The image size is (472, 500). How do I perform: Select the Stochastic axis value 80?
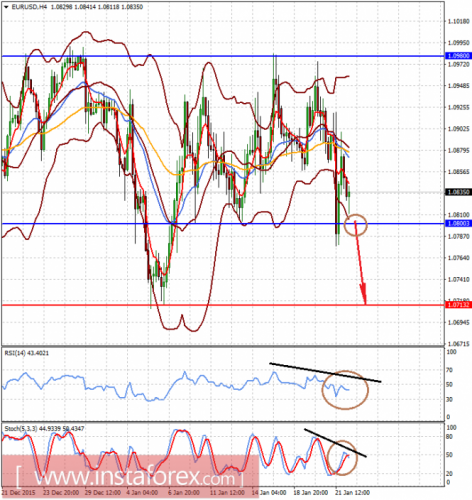tap(449, 436)
